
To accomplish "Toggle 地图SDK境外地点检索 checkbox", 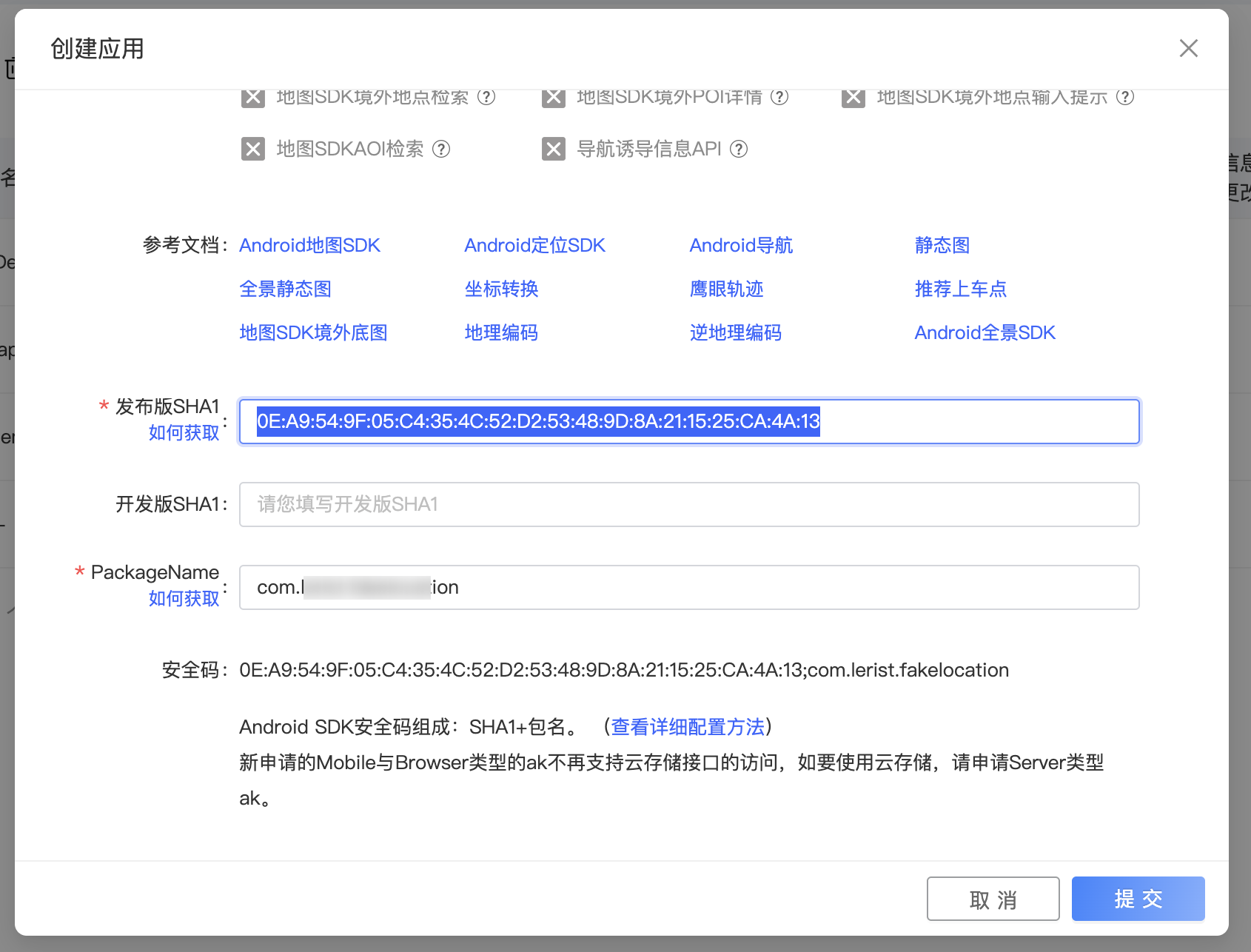I will (253, 98).
